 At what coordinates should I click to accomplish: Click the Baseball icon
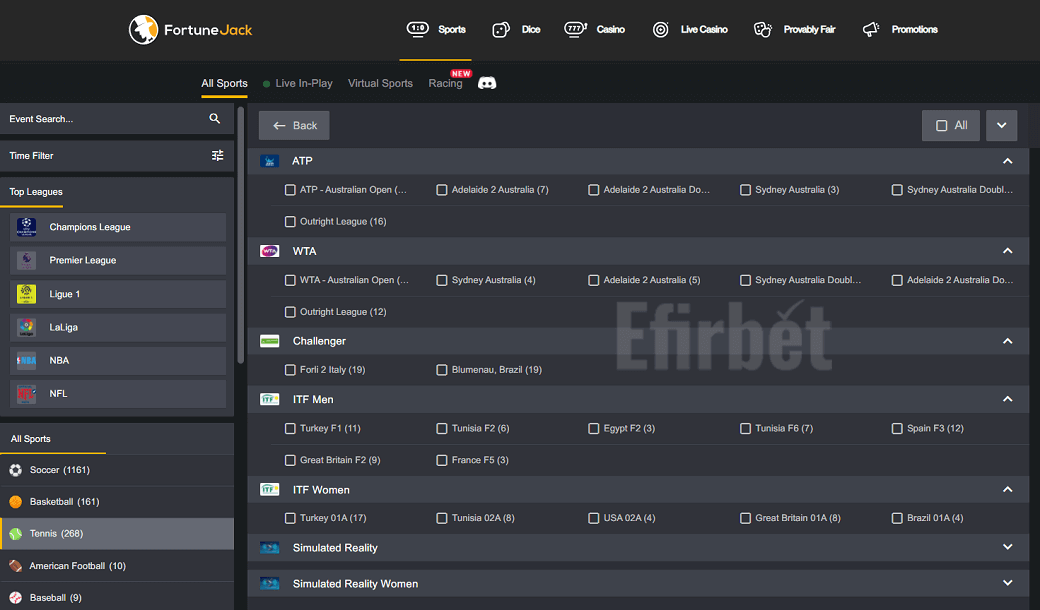16,597
